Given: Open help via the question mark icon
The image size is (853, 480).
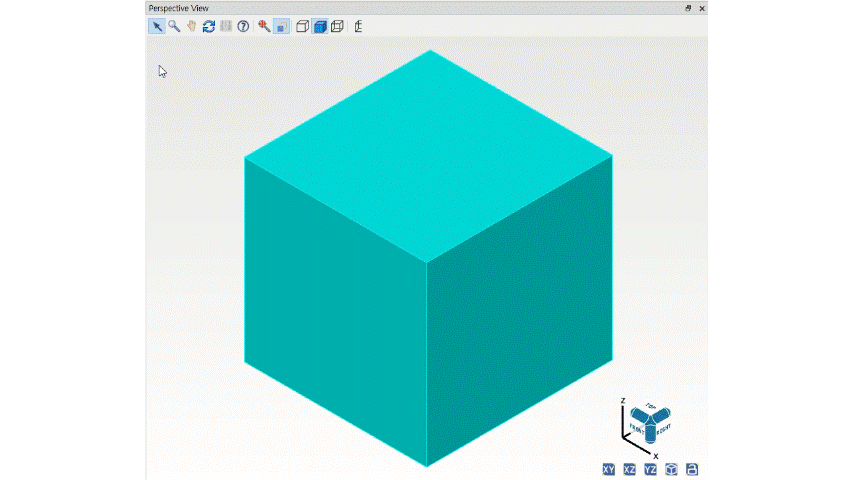Looking at the screenshot, I should pyautogui.click(x=243, y=26).
